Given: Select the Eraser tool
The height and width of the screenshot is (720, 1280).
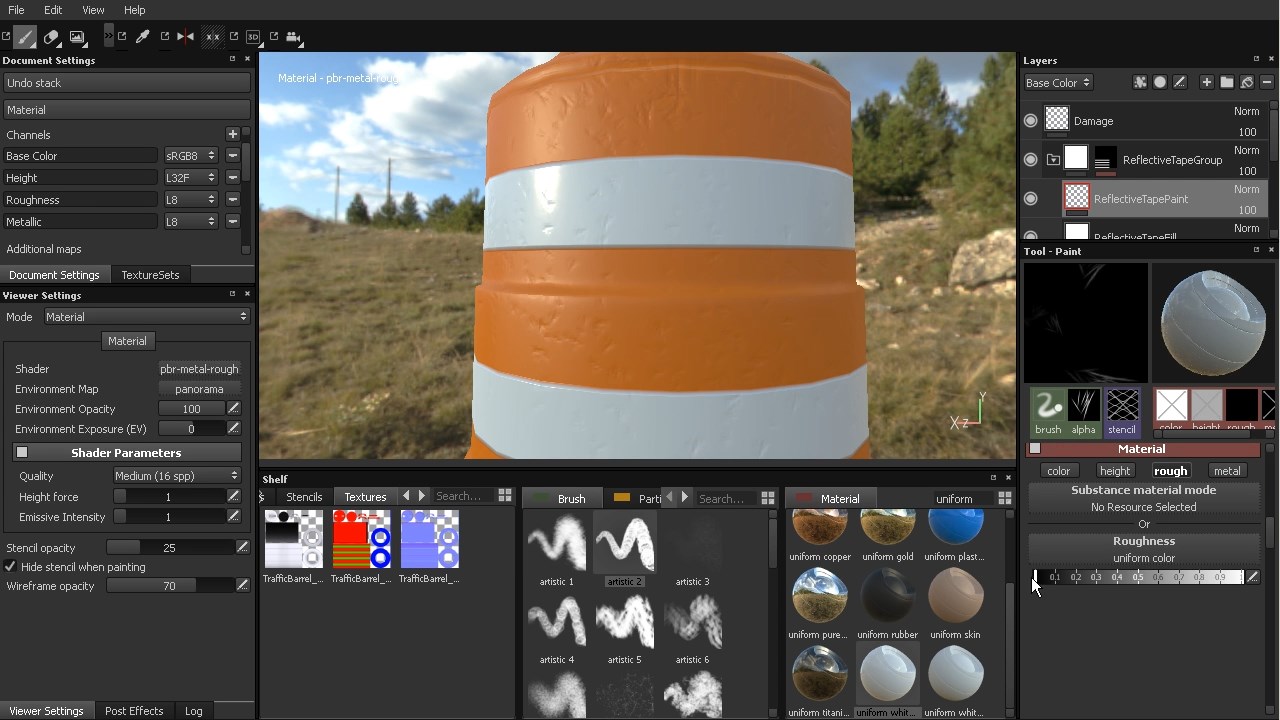Looking at the screenshot, I should click(x=51, y=37).
